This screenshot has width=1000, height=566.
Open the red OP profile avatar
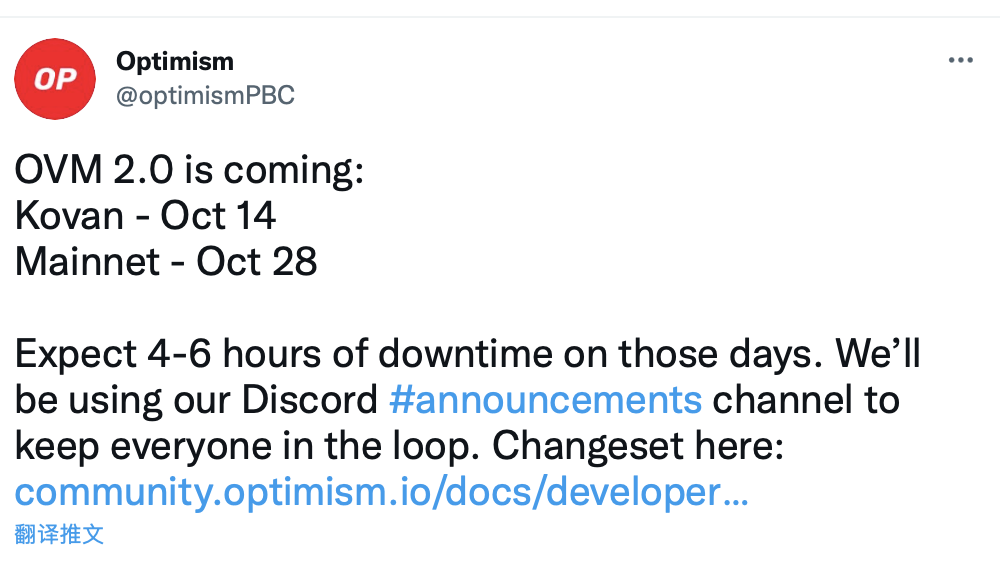click(x=55, y=79)
